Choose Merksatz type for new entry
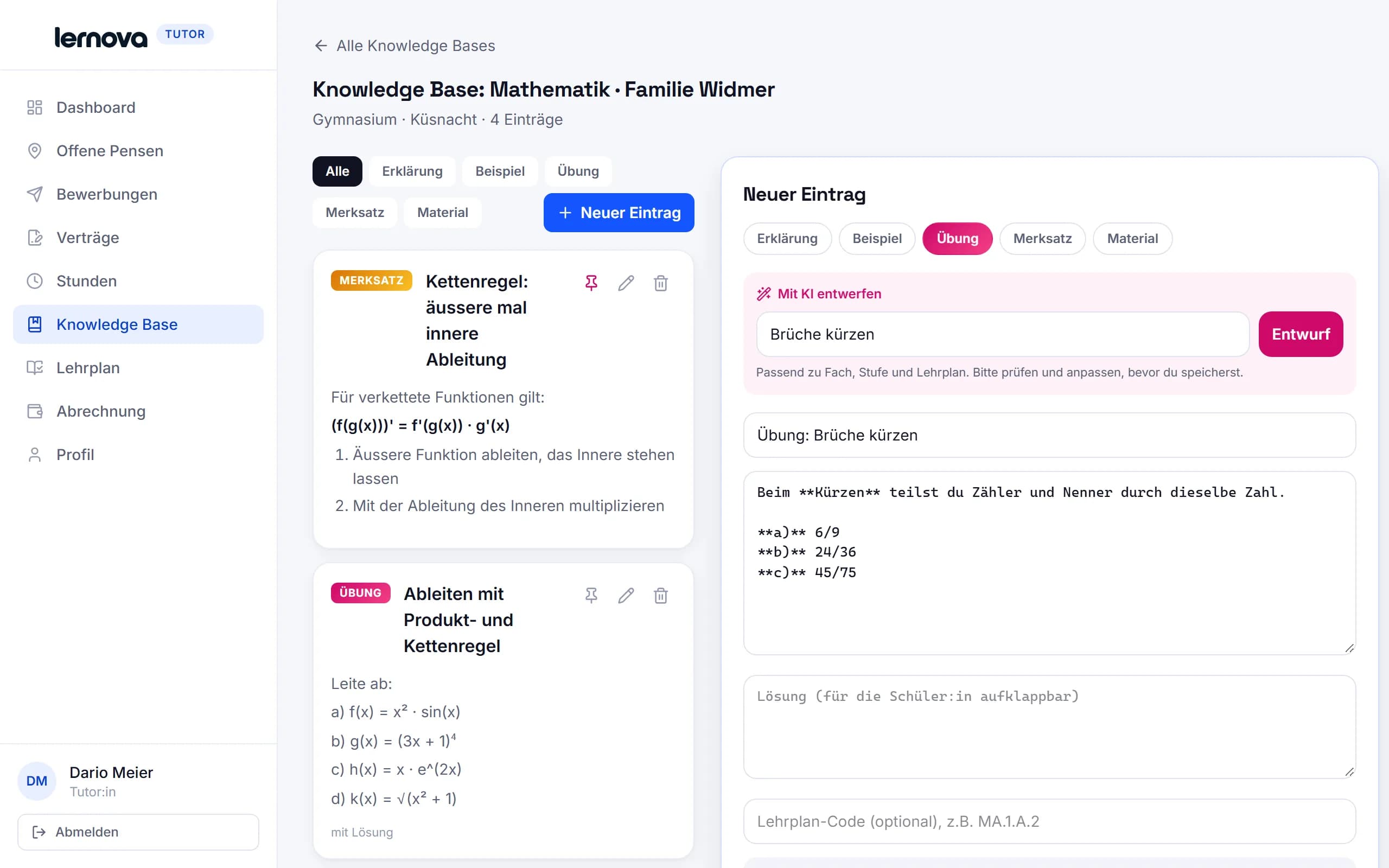1389x868 pixels. click(1042, 238)
